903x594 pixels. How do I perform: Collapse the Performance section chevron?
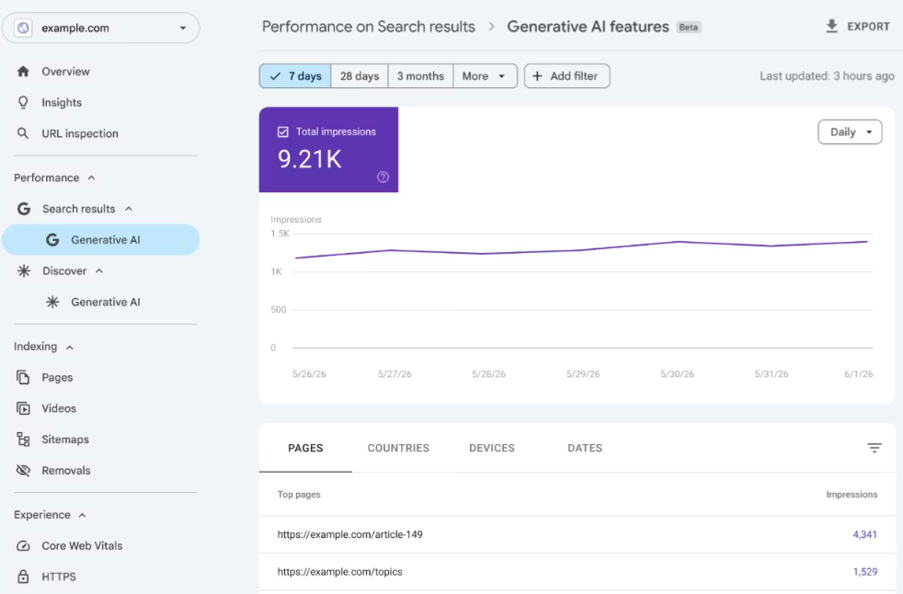(x=92, y=178)
